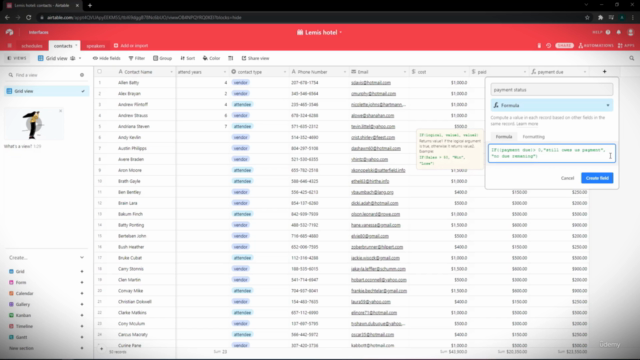Open base history clock icon
This screenshot has width=640, height=360.
tap(549, 46)
